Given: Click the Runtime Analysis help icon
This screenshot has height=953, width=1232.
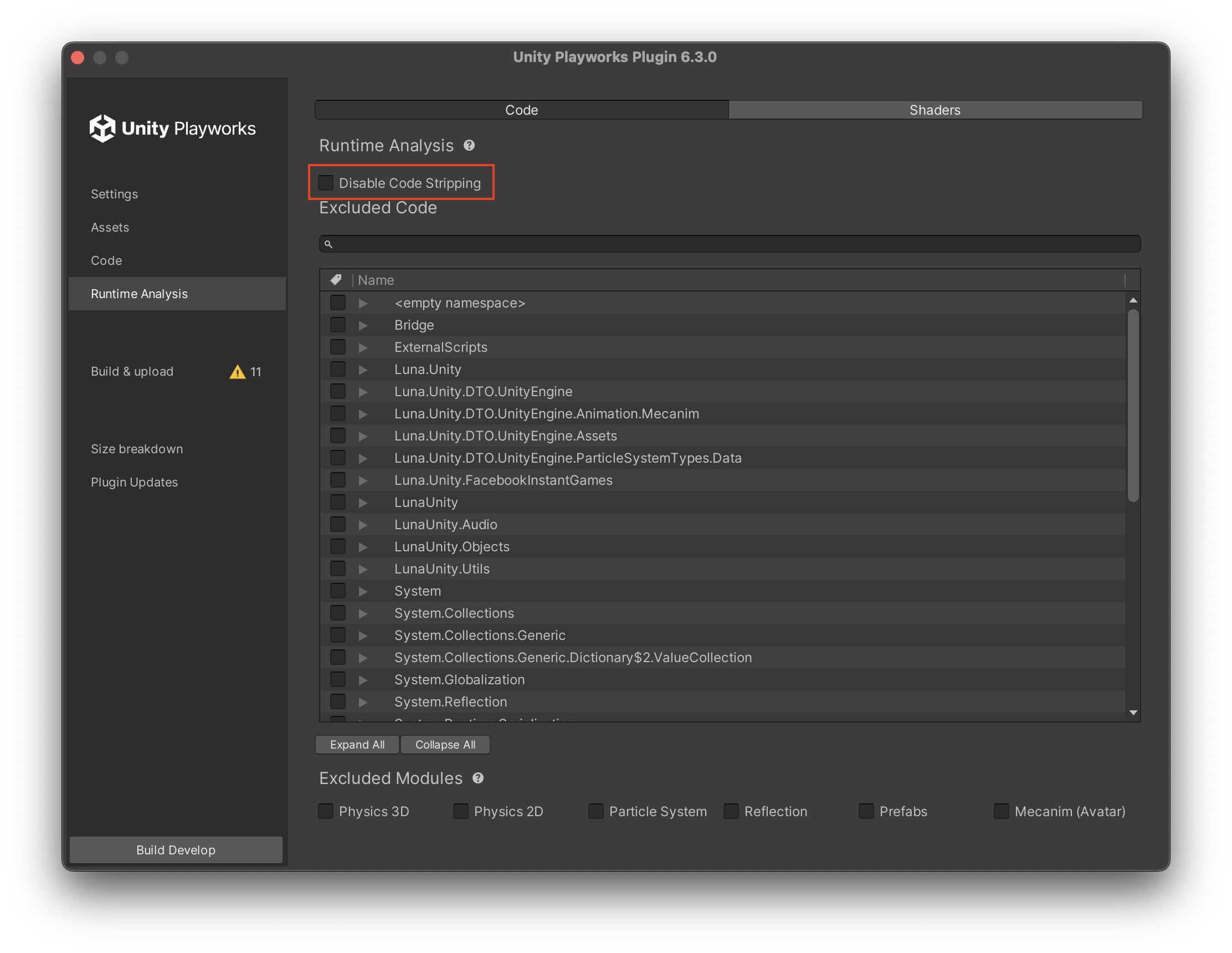Looking at the screenshot, I should [469, 146].
